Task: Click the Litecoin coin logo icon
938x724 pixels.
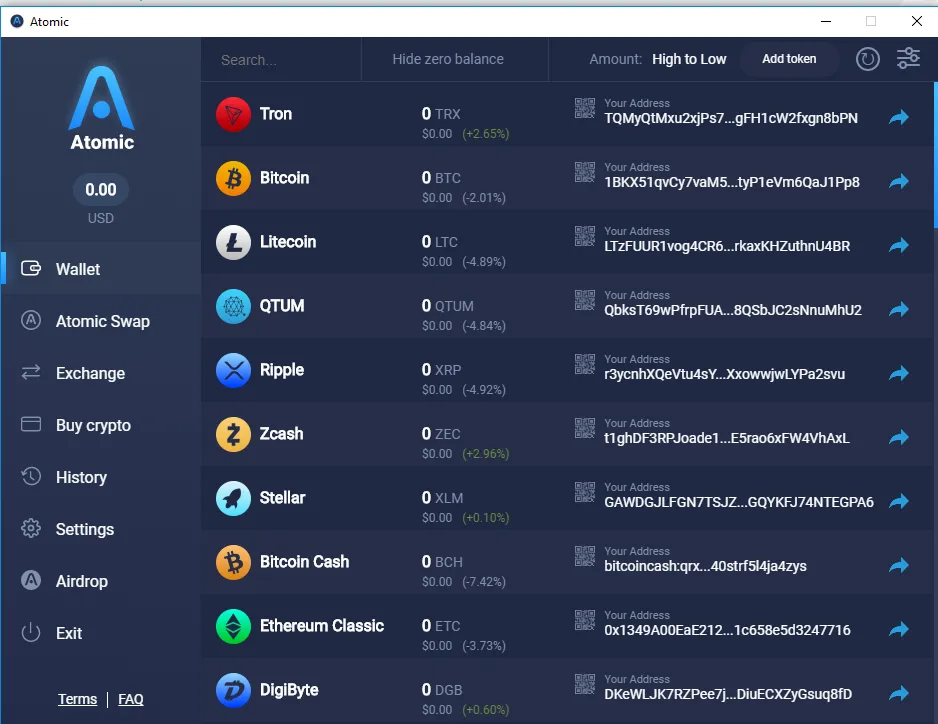Action: click(x=233, y=242)
